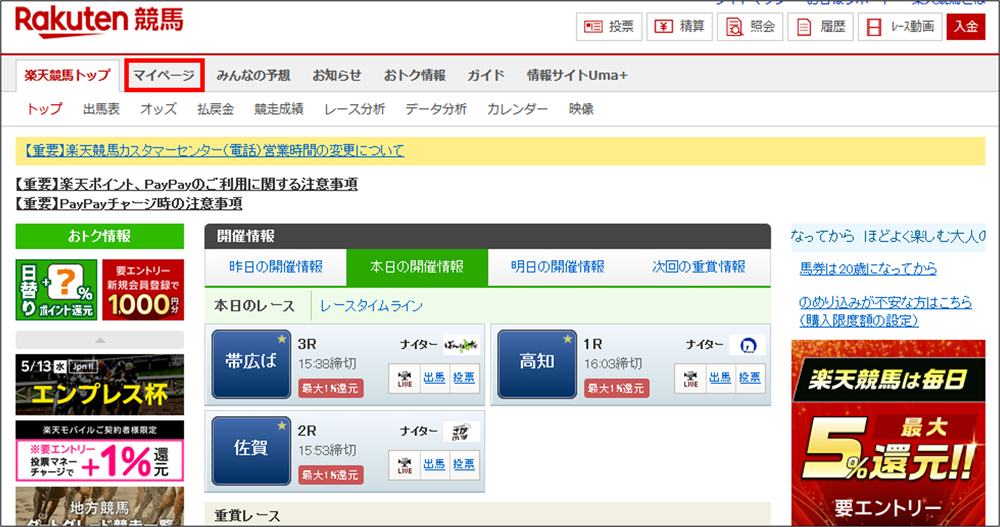1000x527 pixels.
Task: Open the エンプレス杯 banner thumbnail
Action: (x=99, y=385)
